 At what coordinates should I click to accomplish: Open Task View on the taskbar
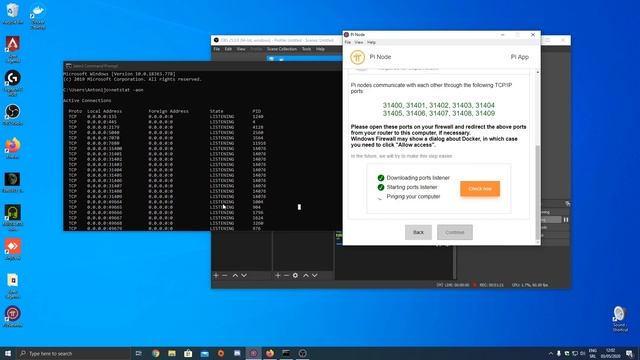coord(138,353)
